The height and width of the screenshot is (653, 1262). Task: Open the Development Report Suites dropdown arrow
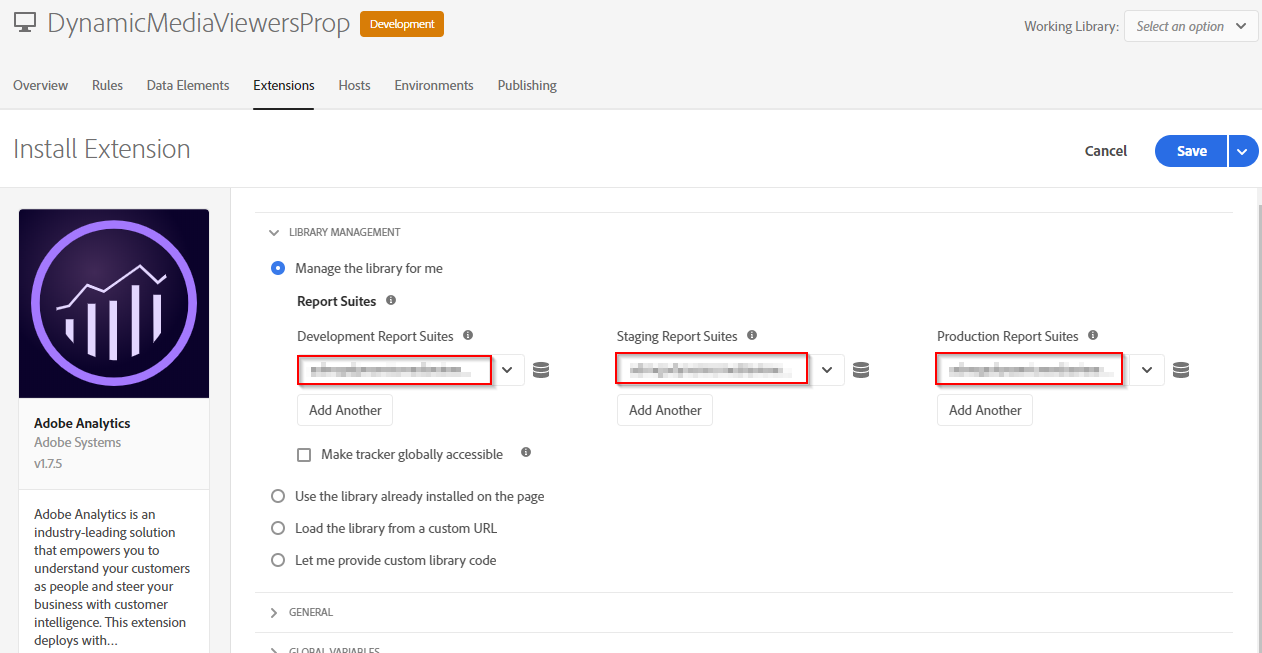click(x=508, y=370)
